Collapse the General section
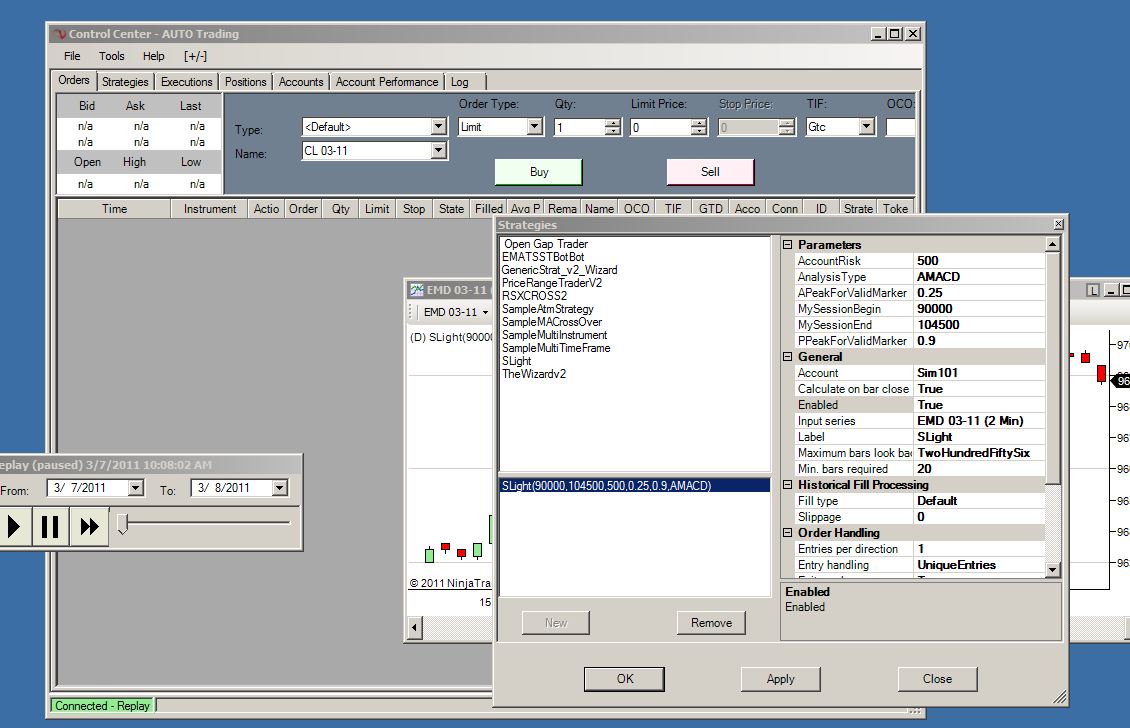This screenshot has height=728, width=1130. [788, 357]
